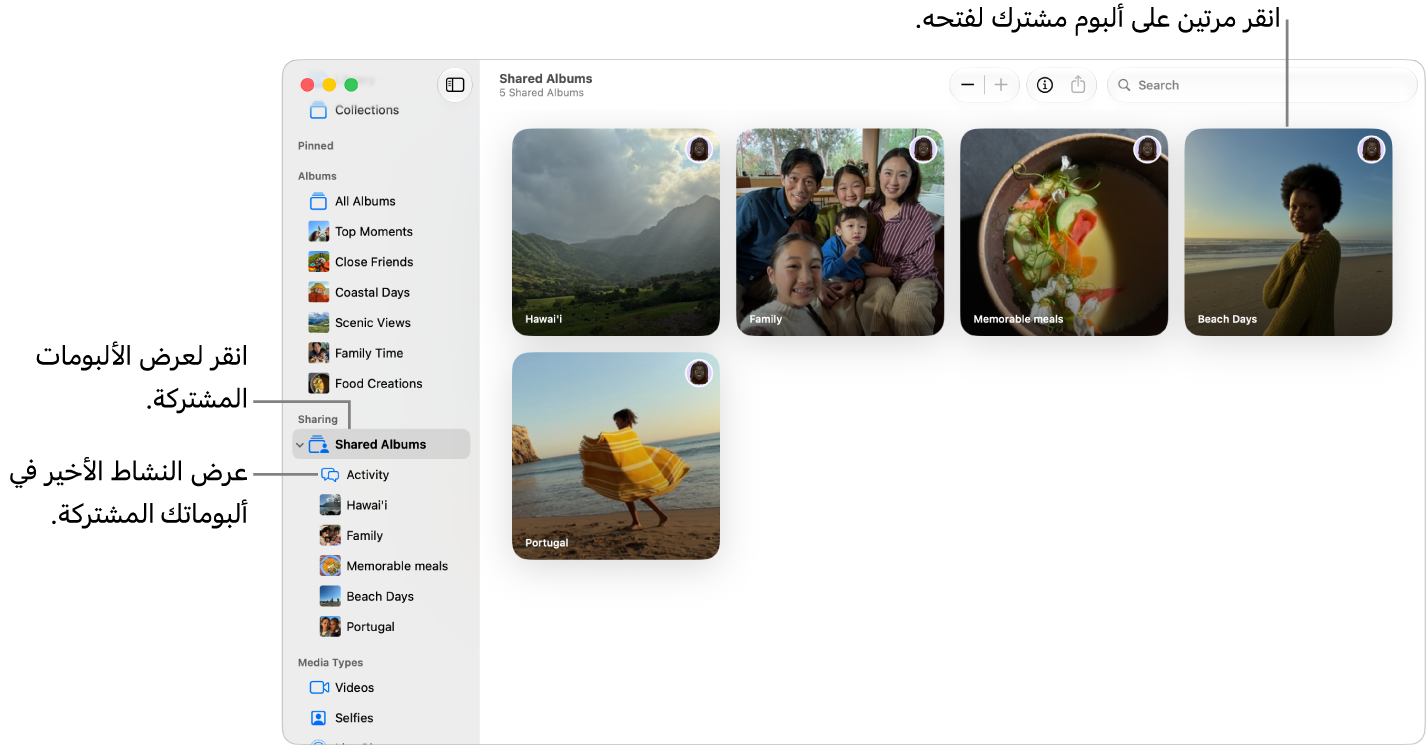Select Shared Albums in the sidebar
The image size is (1426, 747).
pos(381,444)
